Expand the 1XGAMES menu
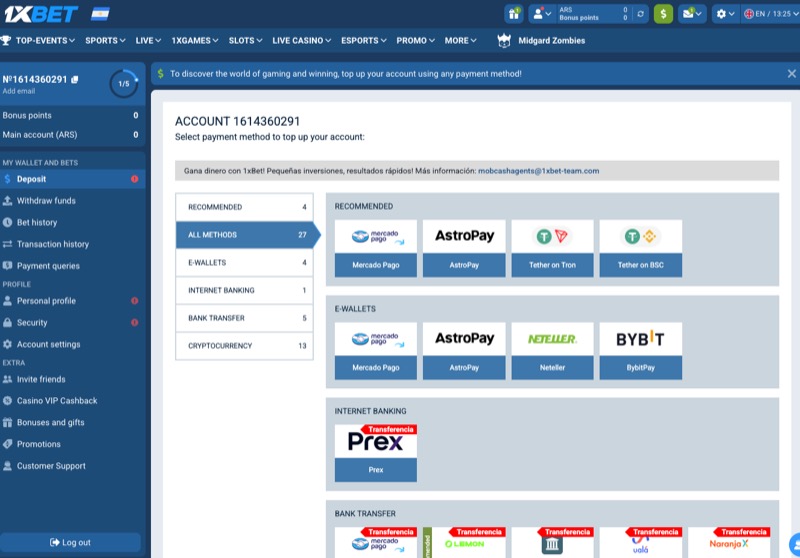Image resolution: width=800 pixels, height=558 pixels. [x=195, y=40]
